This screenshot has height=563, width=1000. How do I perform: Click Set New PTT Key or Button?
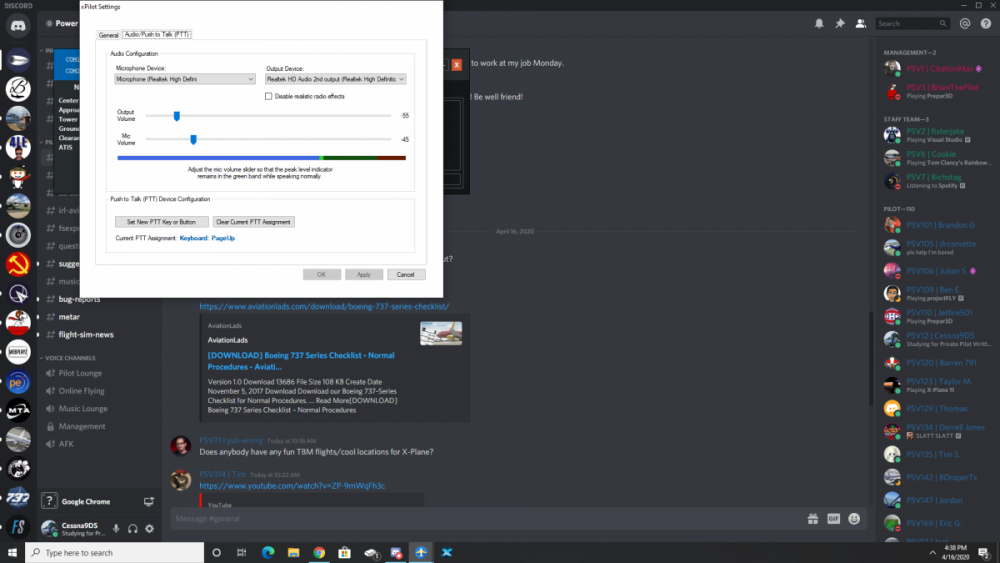pos(161,222)
